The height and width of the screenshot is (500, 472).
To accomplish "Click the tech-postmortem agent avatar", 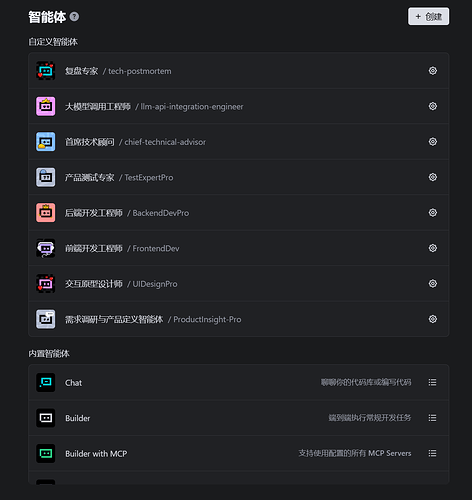I will [46, 71].
